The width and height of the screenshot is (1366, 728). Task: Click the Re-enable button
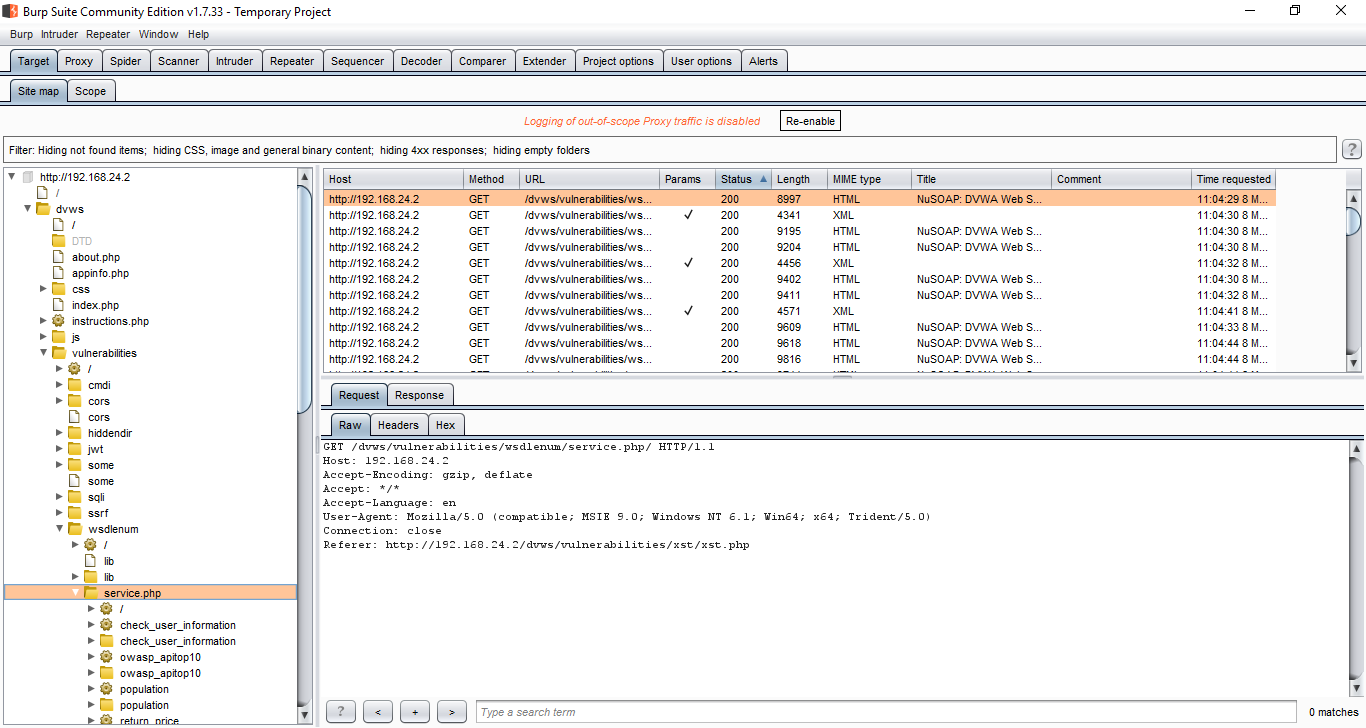tap(810, 120)
